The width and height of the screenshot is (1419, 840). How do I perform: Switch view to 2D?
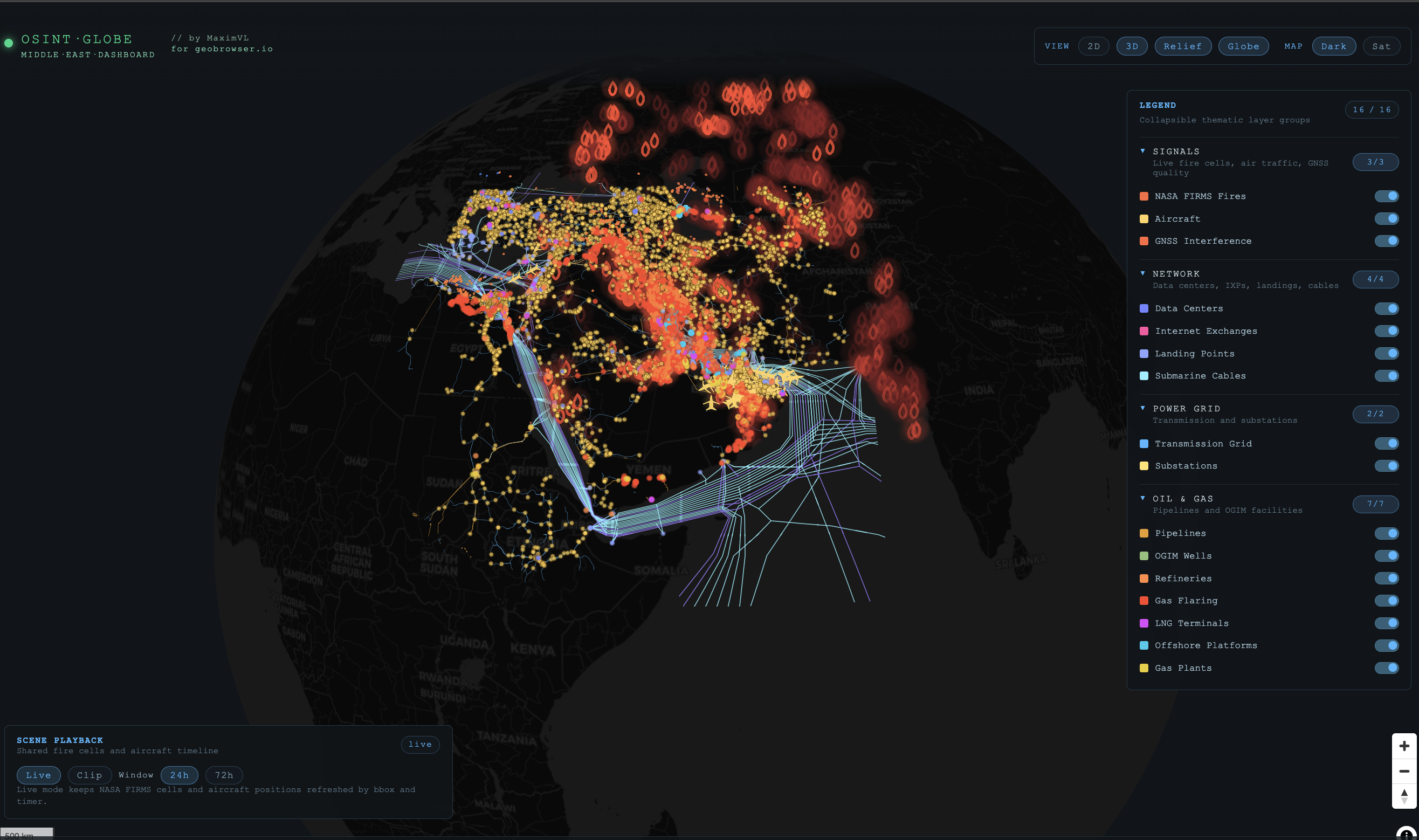pos(1093,46)
